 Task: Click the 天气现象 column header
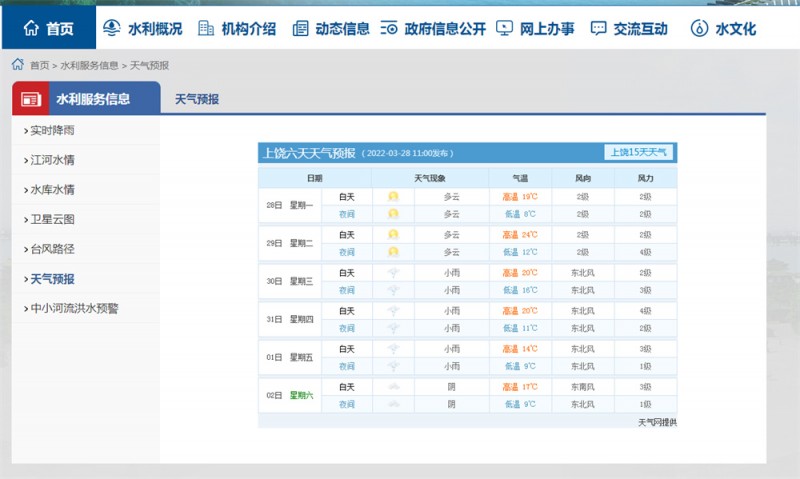(x=430, y=178)
